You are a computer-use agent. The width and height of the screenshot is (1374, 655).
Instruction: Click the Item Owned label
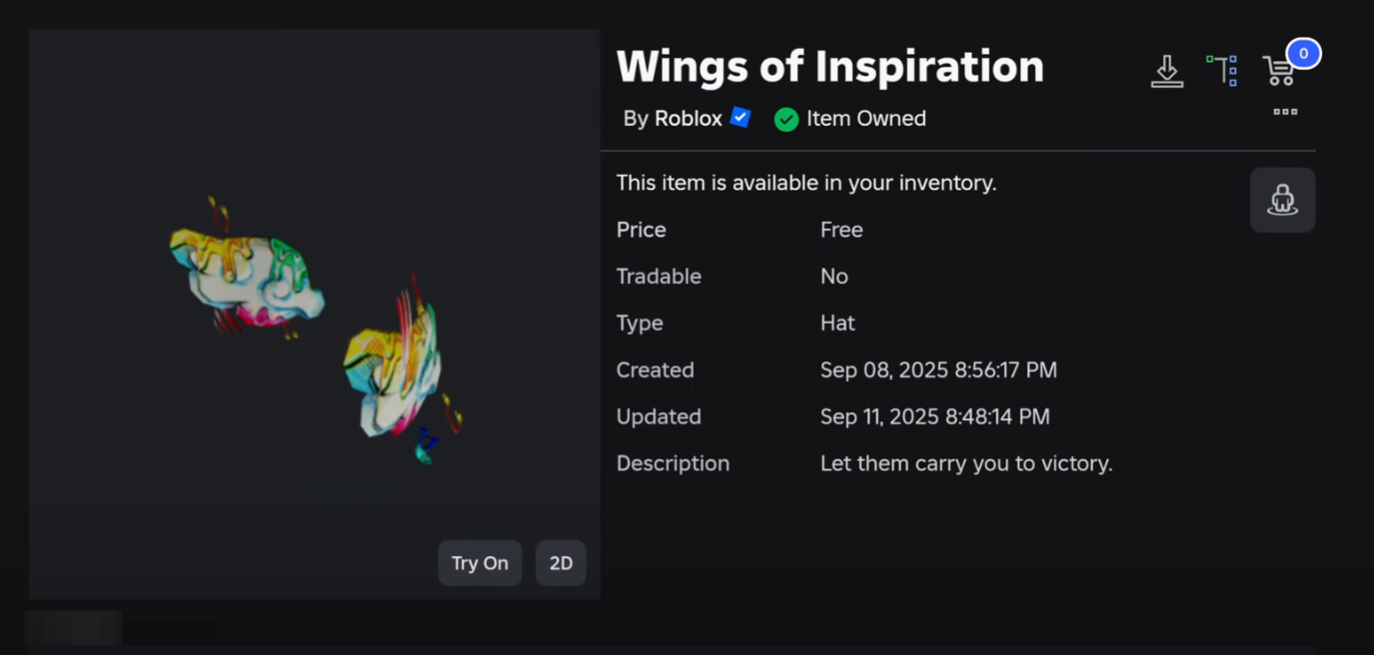[x=866, y=118]
